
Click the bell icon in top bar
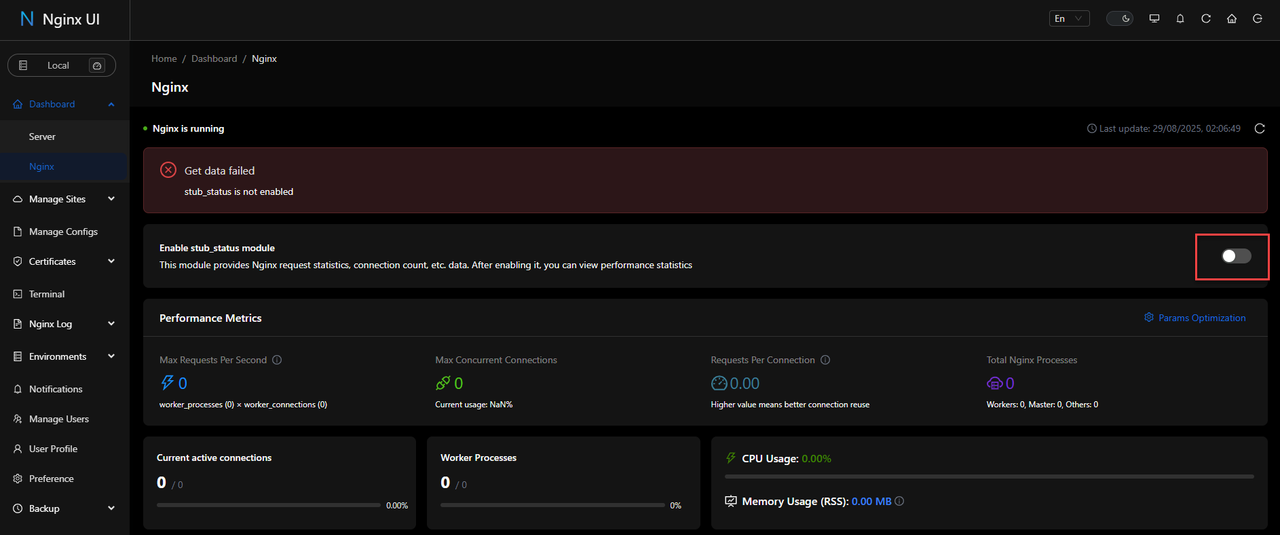(1180, 19)
